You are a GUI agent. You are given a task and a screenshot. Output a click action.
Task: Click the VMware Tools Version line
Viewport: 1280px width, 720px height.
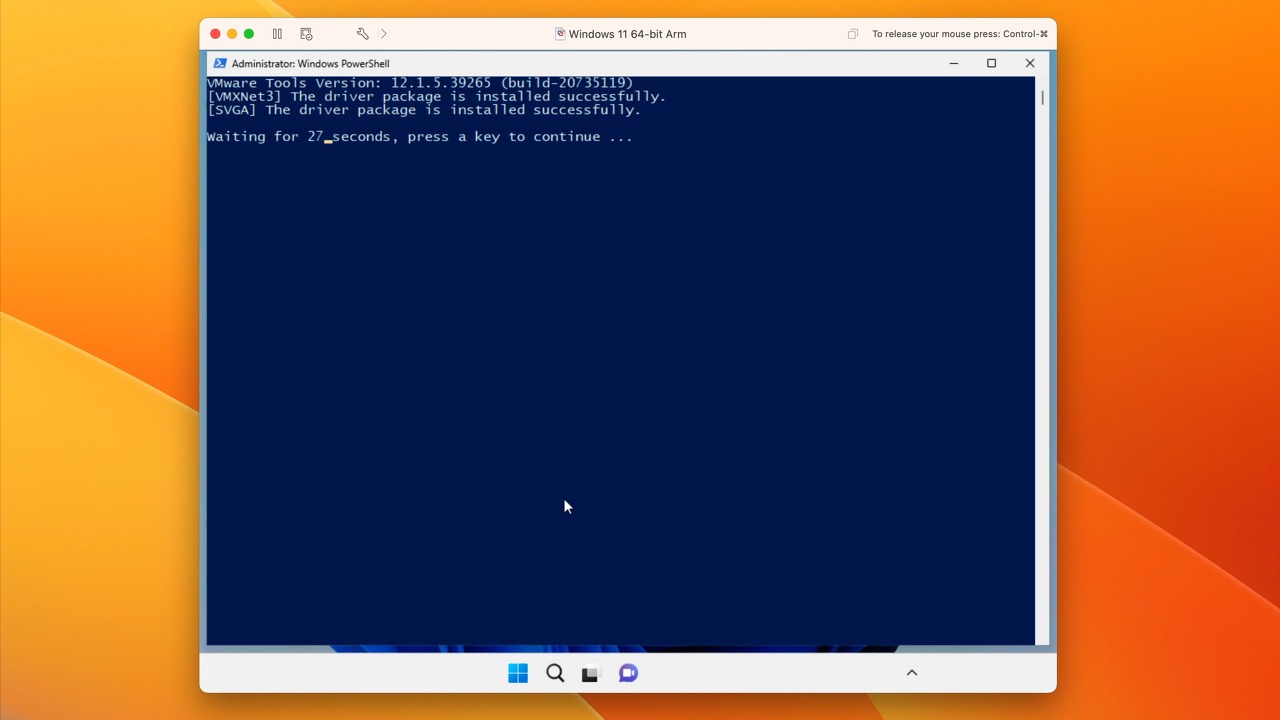(x=420, y=83)
